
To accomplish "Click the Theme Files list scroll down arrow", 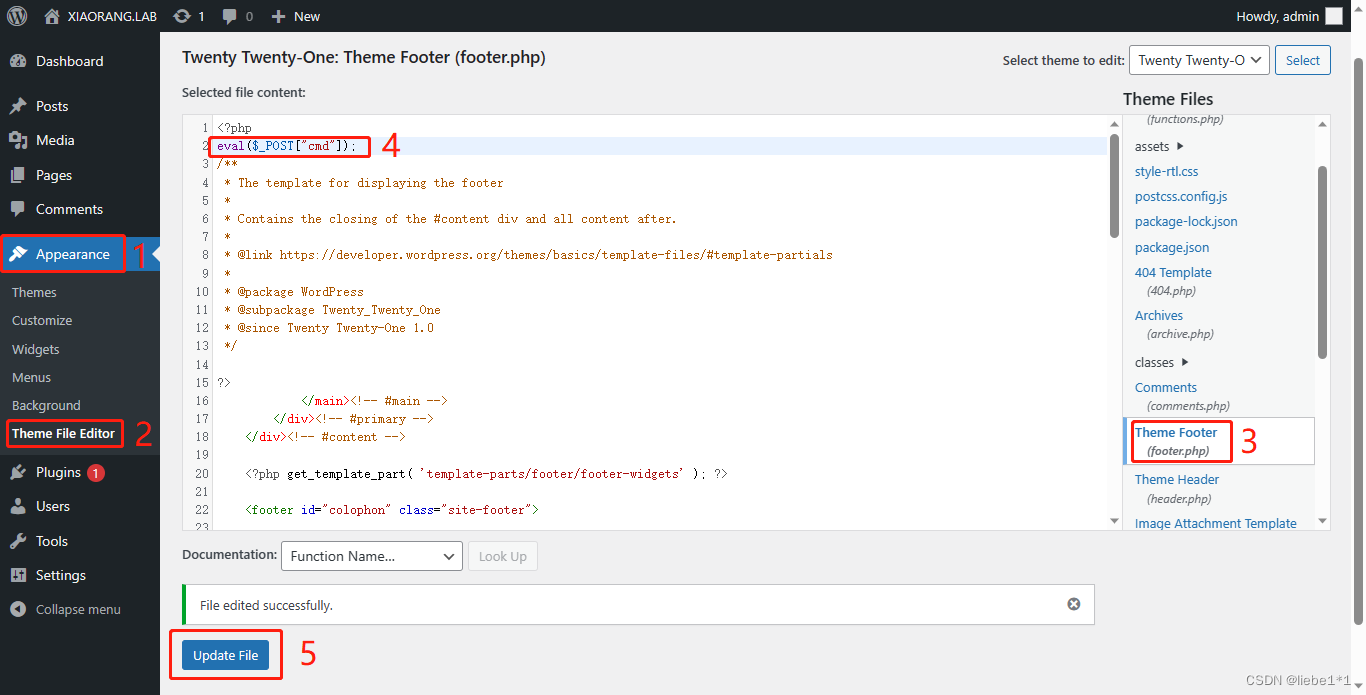I will pos(1322,521).
